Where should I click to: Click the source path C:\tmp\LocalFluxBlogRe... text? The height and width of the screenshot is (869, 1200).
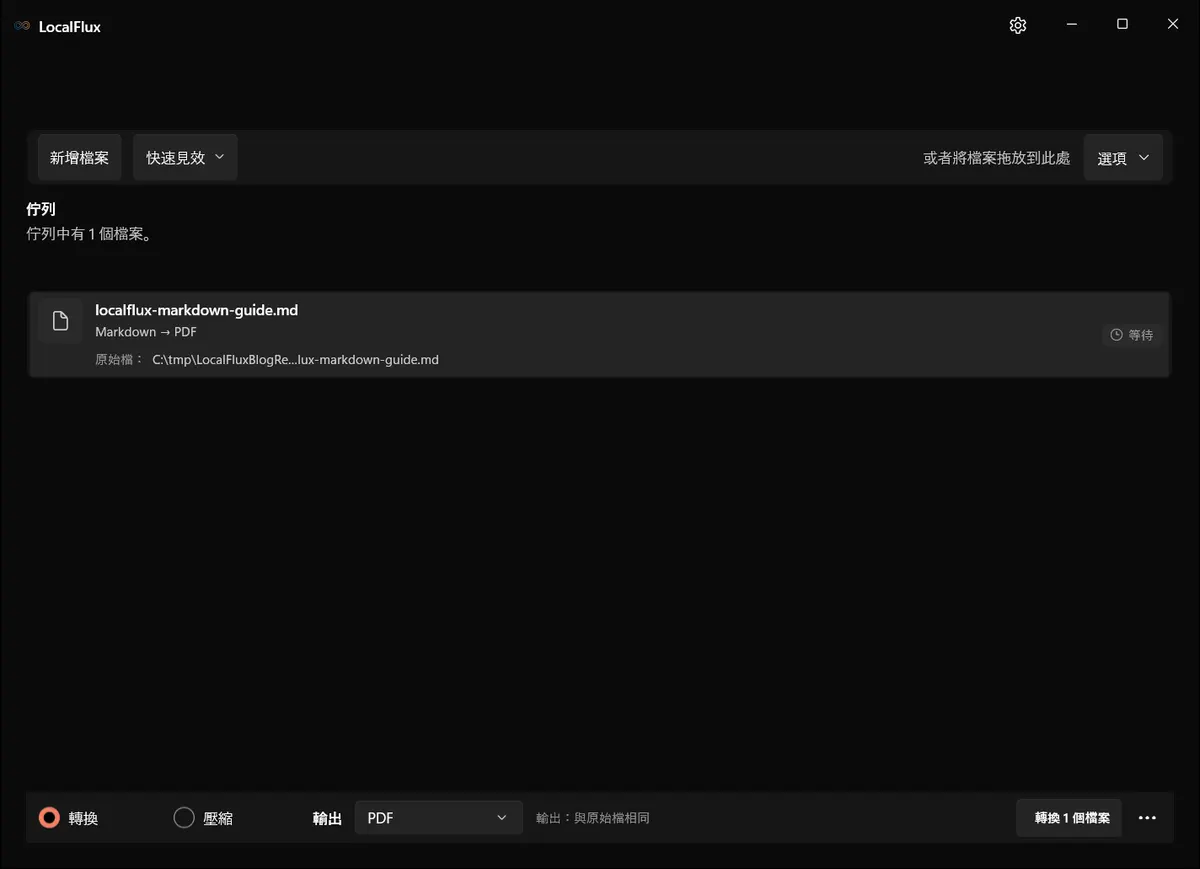(x=295, y=360)
